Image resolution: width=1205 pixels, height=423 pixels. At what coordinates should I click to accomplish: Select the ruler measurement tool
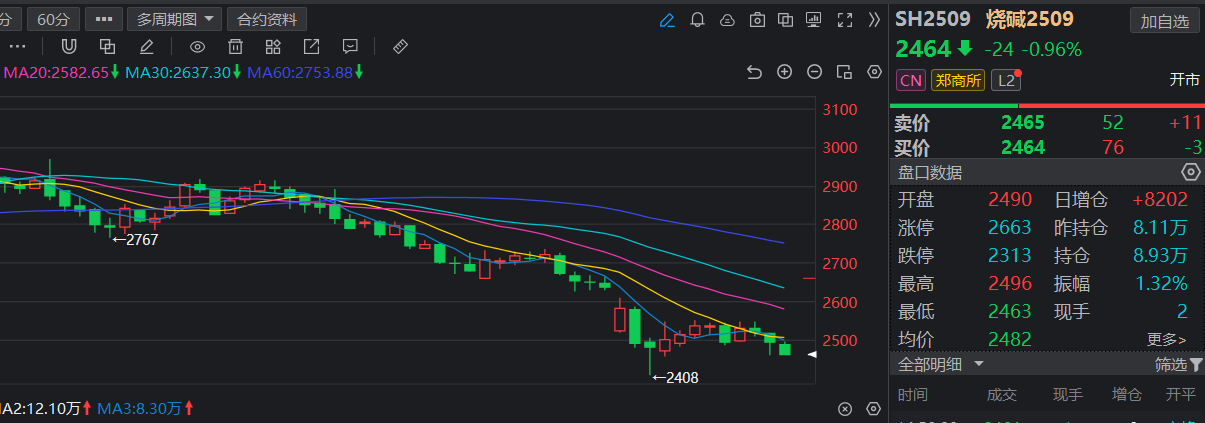[399, 46]
